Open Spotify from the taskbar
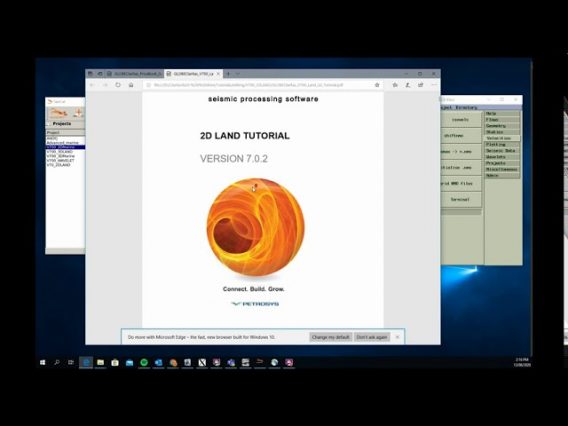This screenshot has height=426, width=568. [x=144, y=362]
